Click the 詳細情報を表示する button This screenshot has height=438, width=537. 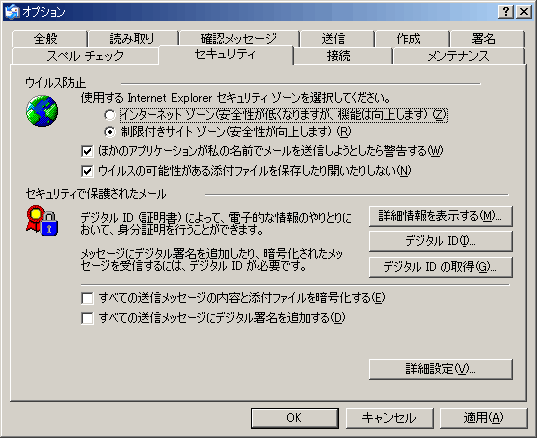(440, 216)
